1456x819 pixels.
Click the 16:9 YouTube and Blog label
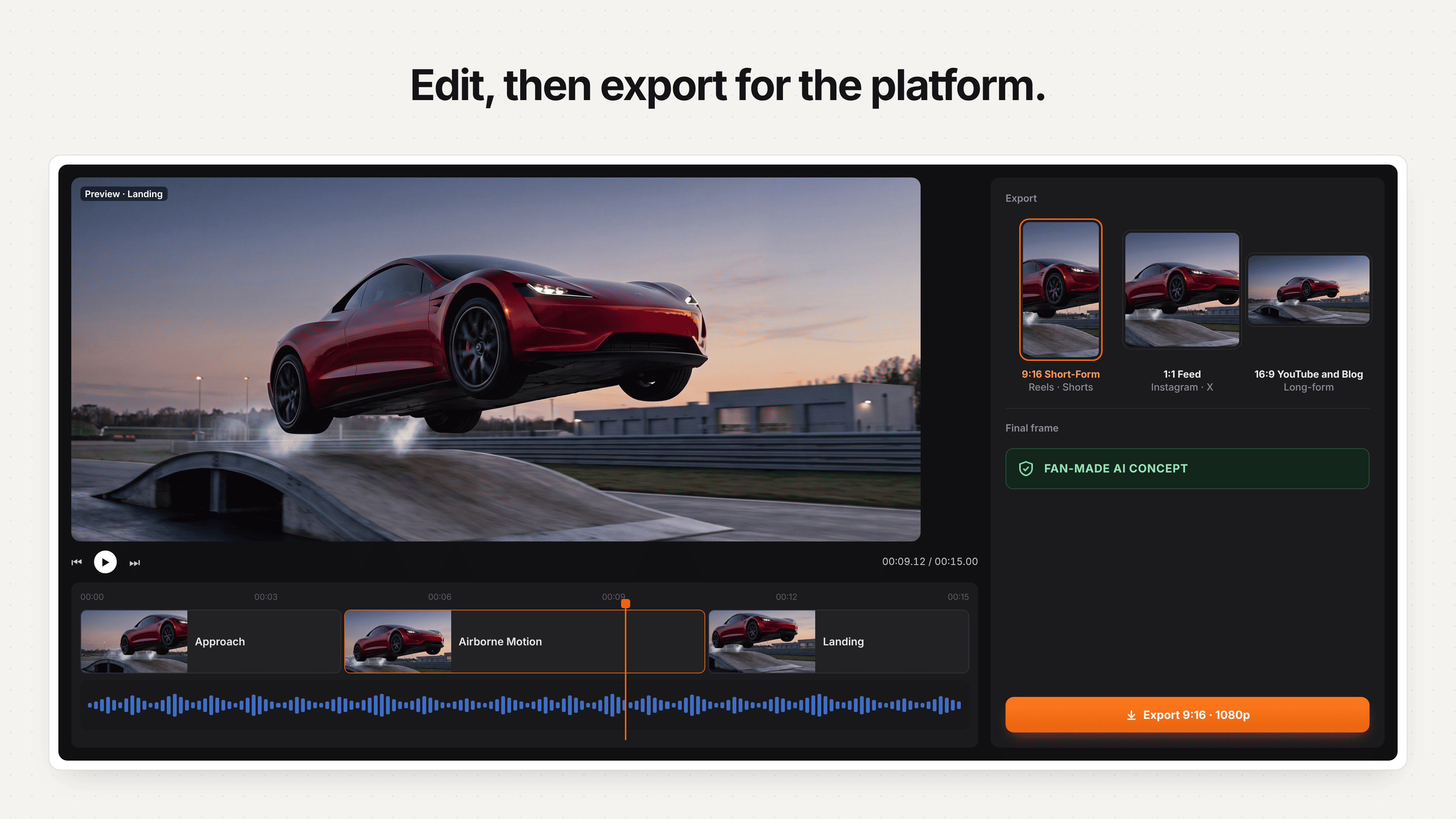point(1309,374)
